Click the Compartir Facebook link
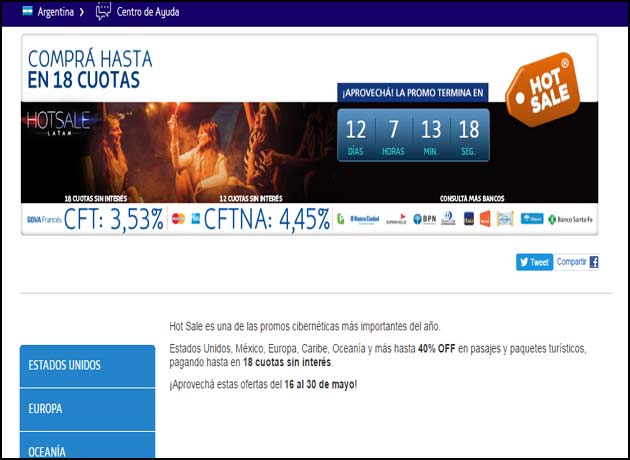The width and height of the screenshot is (630, 460). (571, 262)
